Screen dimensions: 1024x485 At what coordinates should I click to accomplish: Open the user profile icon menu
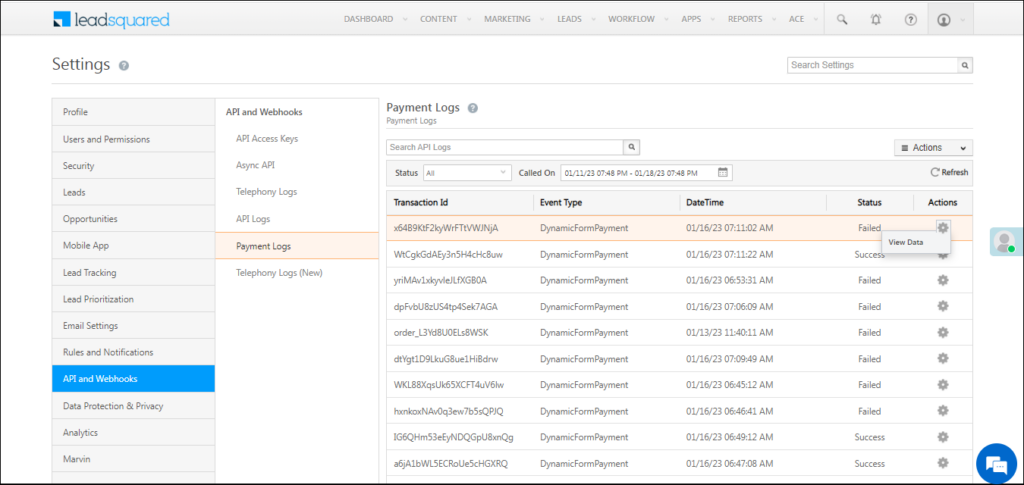pyautogui.click(x=950, y=20)
